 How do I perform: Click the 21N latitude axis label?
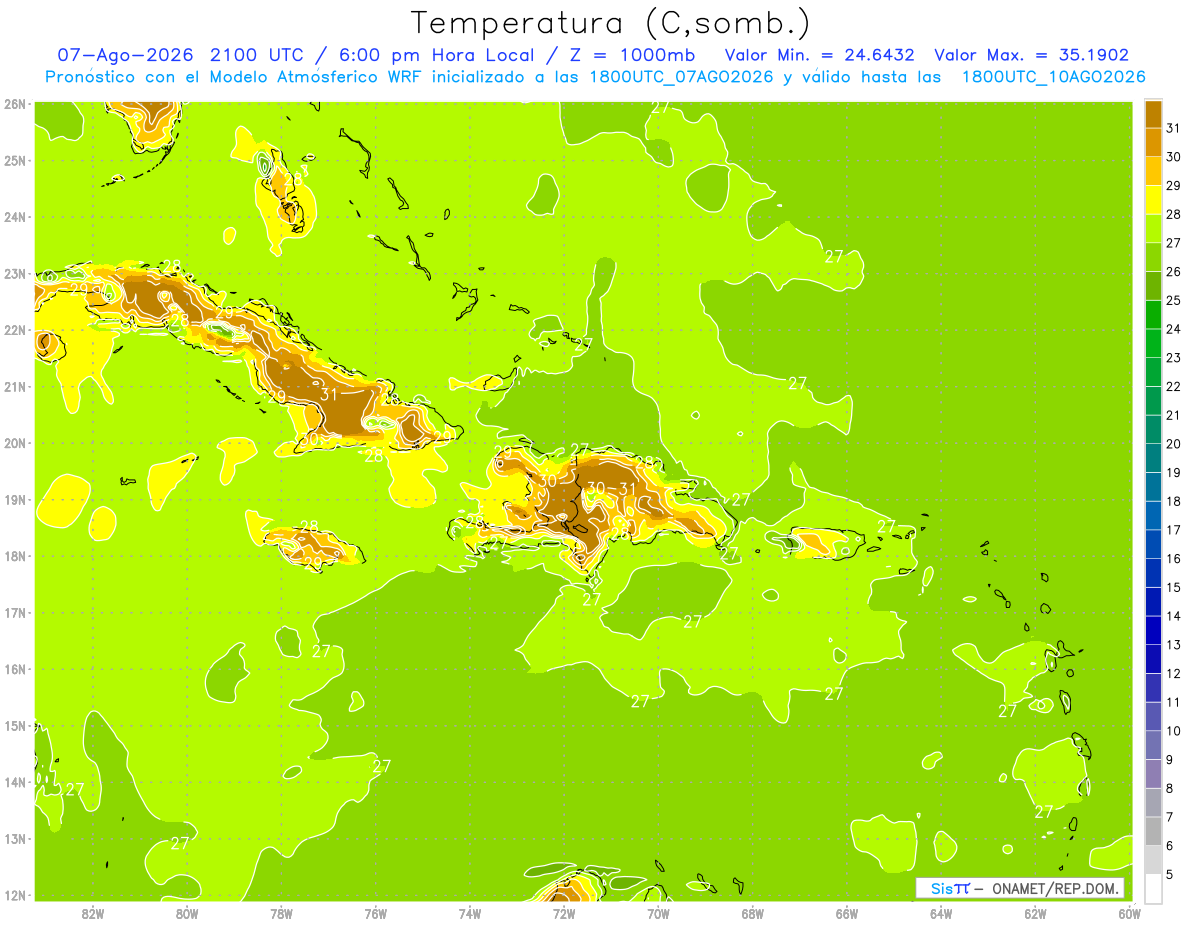(x=14, y=386)
